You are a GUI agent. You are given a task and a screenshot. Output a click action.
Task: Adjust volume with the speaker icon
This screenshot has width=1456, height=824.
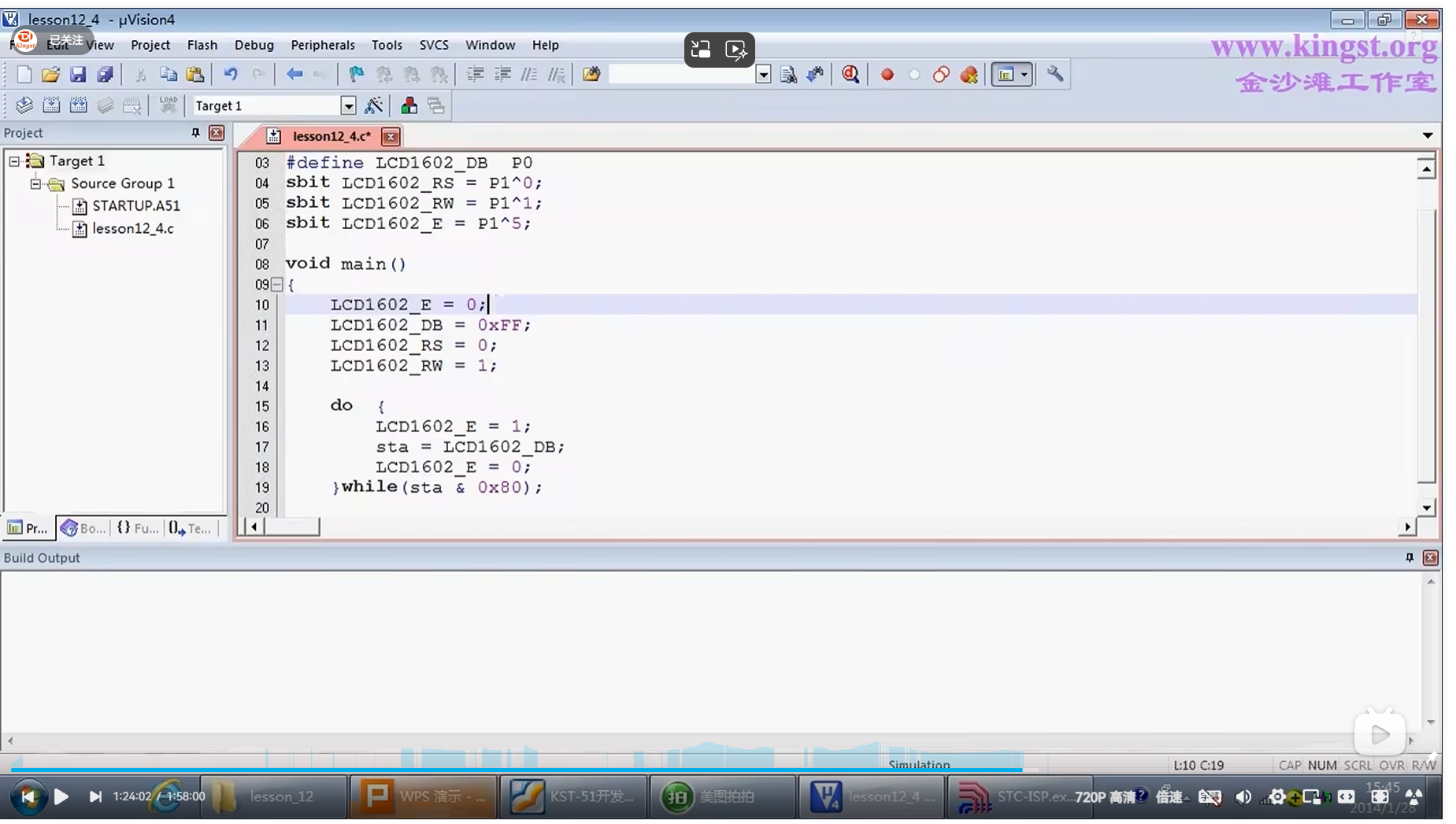click(1243, 797)
